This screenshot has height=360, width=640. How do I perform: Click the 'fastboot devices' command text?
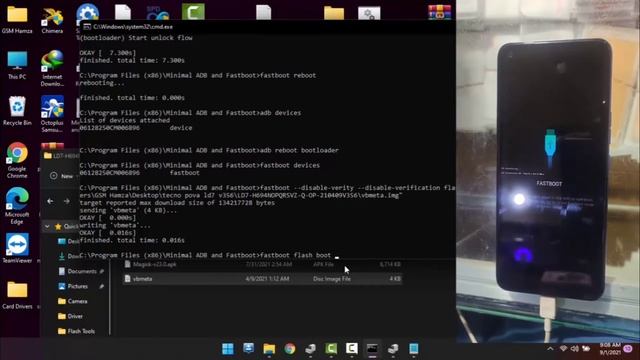[290, 165]
